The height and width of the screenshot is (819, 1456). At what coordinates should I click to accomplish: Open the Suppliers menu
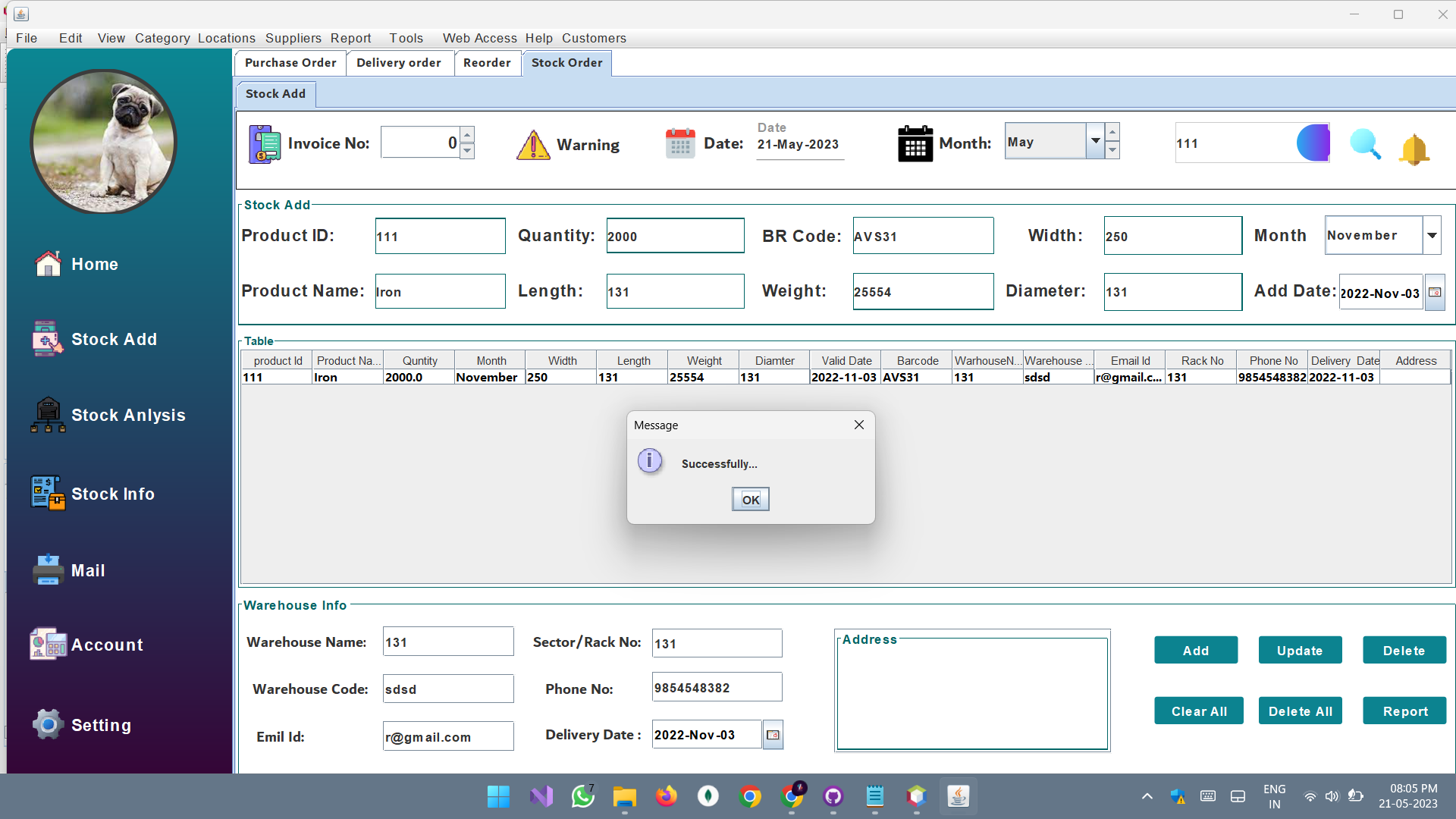(x=293, y=38)
